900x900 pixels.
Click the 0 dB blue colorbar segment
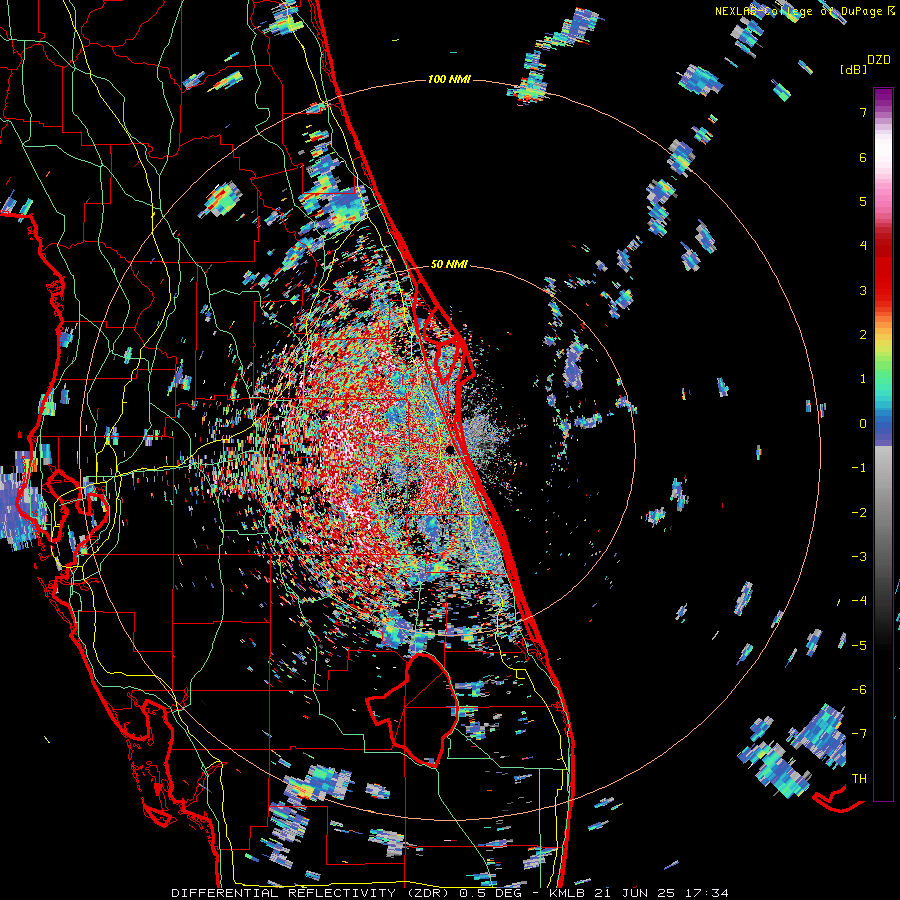pyautogui.click(x=883, y=423)
